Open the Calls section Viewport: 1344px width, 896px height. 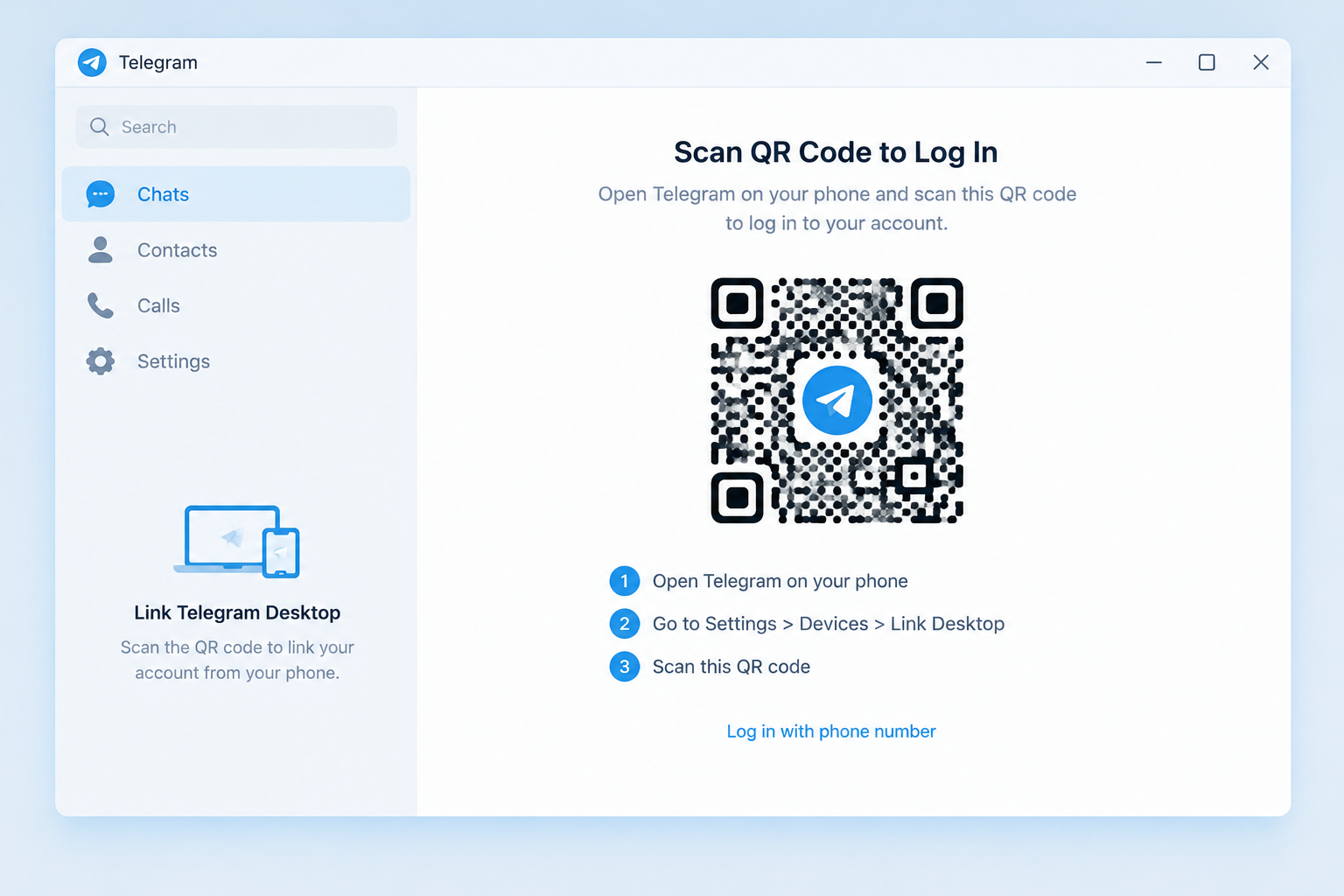coord(236,305)
